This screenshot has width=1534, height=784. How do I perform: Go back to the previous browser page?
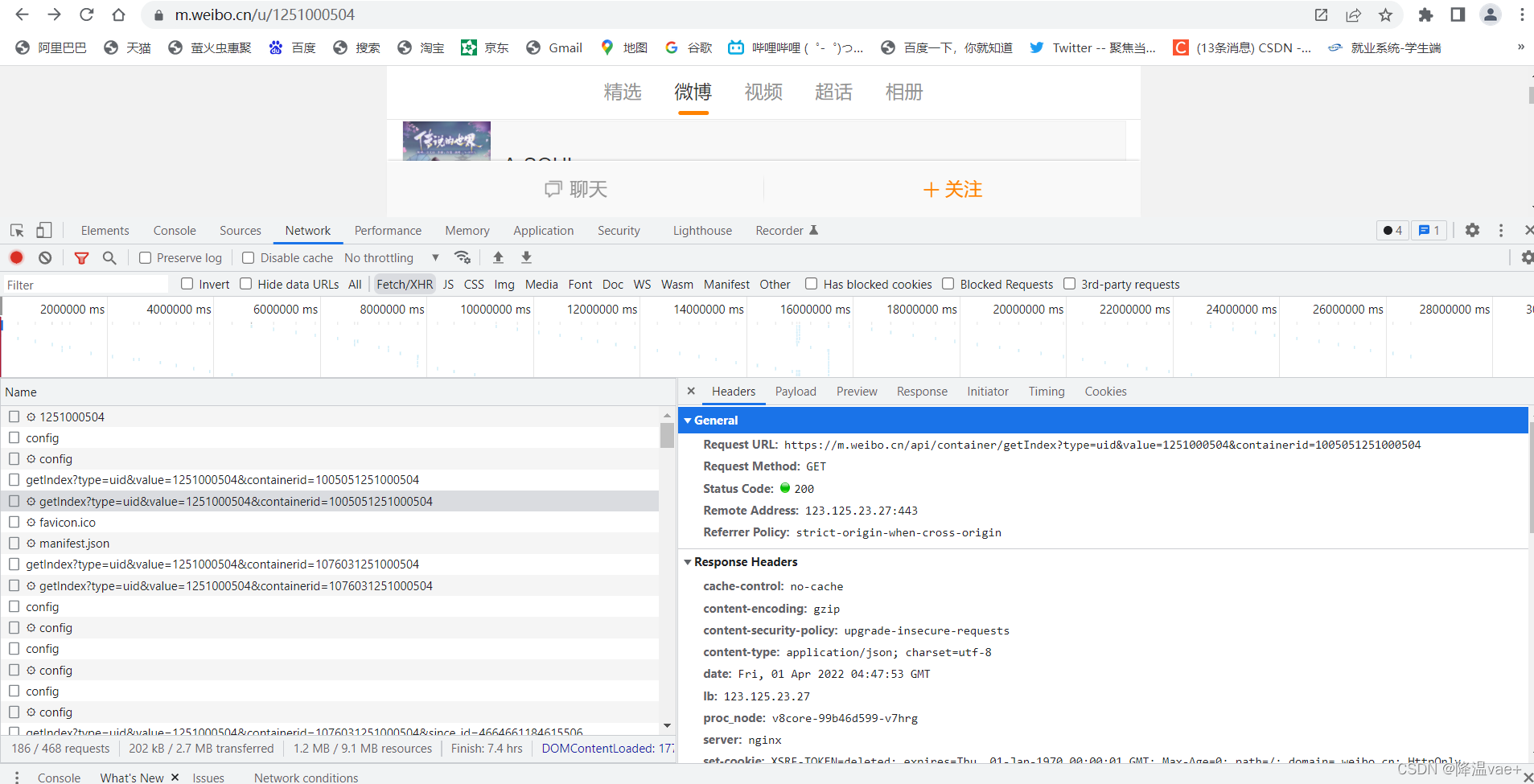22,14
